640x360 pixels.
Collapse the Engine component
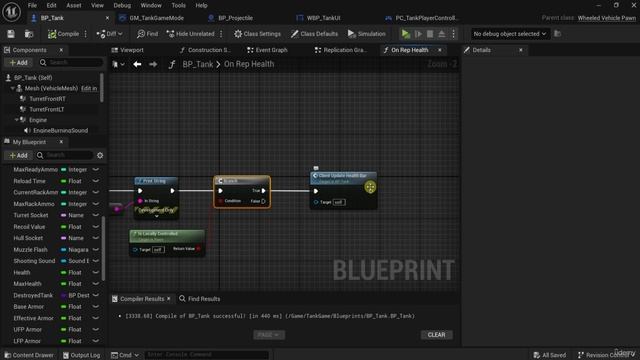(x=17, y=120)
